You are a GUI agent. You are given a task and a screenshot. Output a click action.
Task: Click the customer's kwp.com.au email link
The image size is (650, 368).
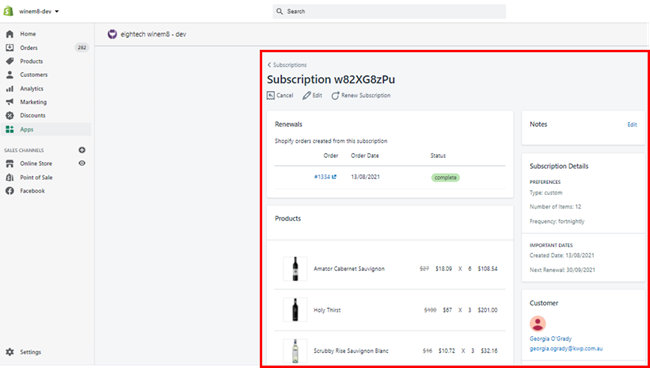pyautogui.click(x=566, y=349)
